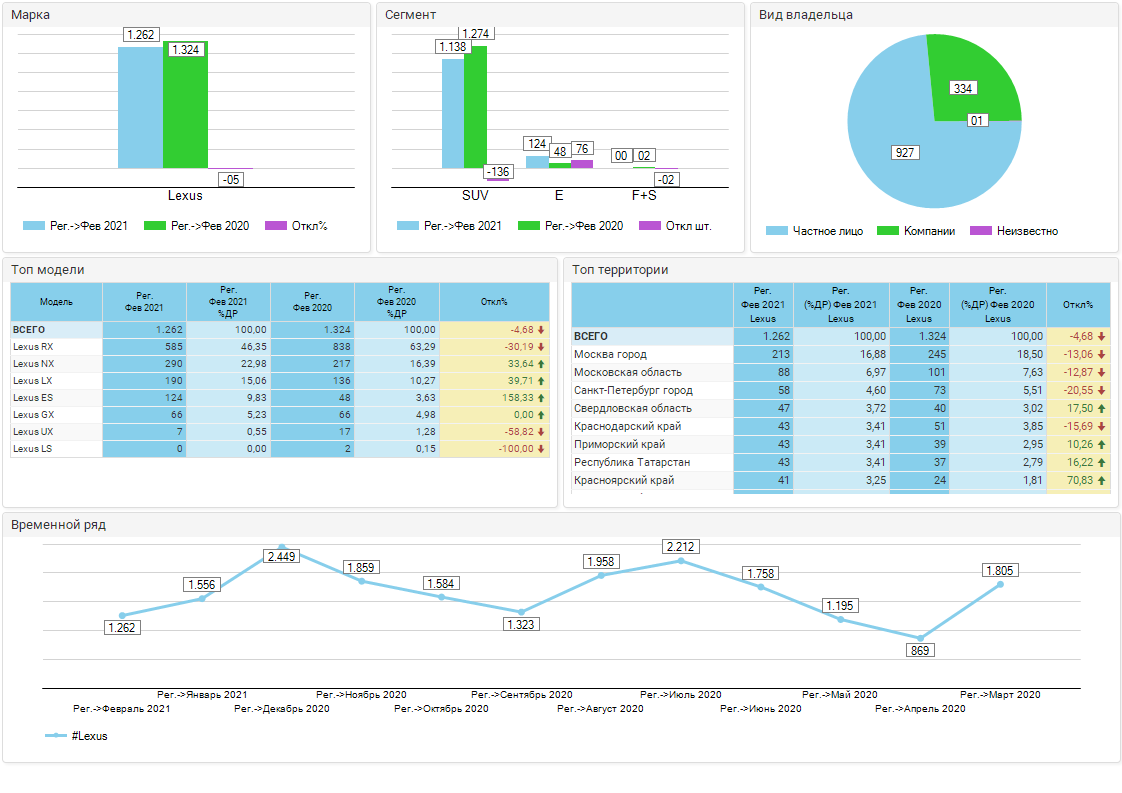Screen dimensions: 1122x793
Task: Click the 2.449 data point on timeline
Action: tap(282, 547)
